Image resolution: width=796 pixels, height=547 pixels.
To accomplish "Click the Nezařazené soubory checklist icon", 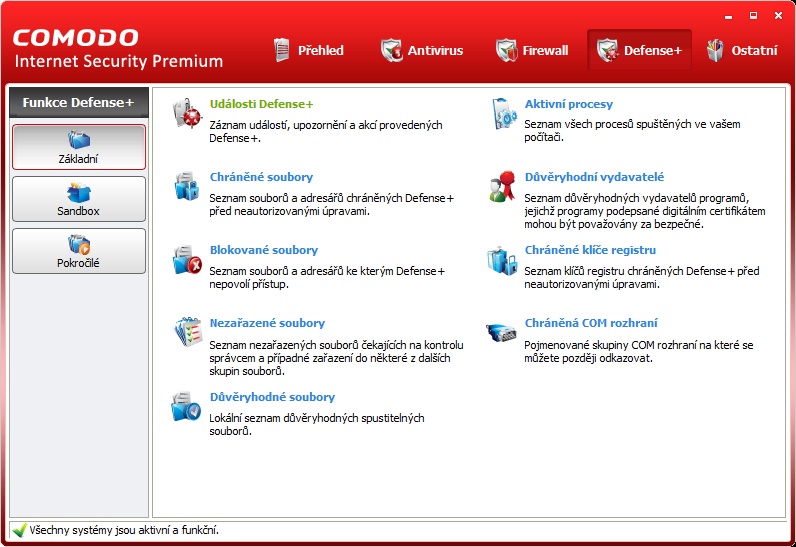I will (x=188, y=332).
